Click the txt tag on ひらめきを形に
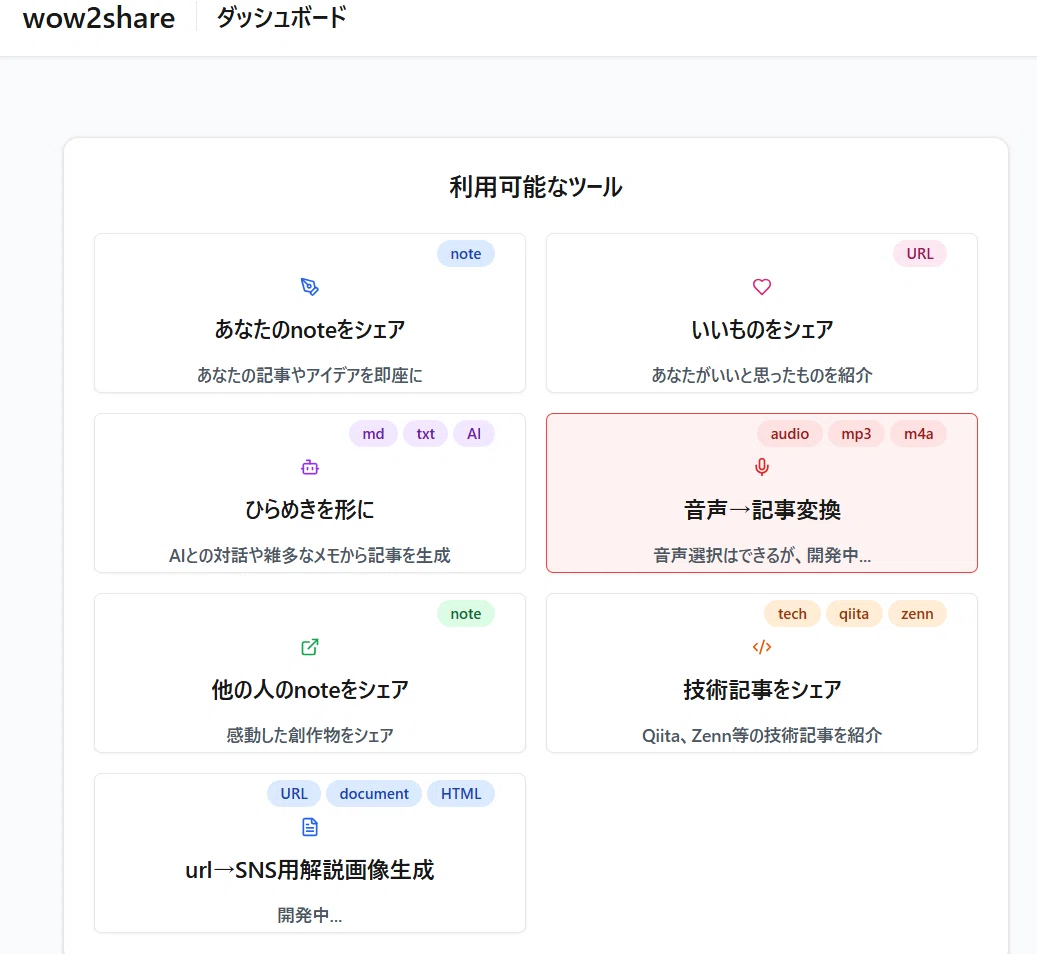Screen dimensions: 1037x954 pyautogui.click(x=425, y=434)
